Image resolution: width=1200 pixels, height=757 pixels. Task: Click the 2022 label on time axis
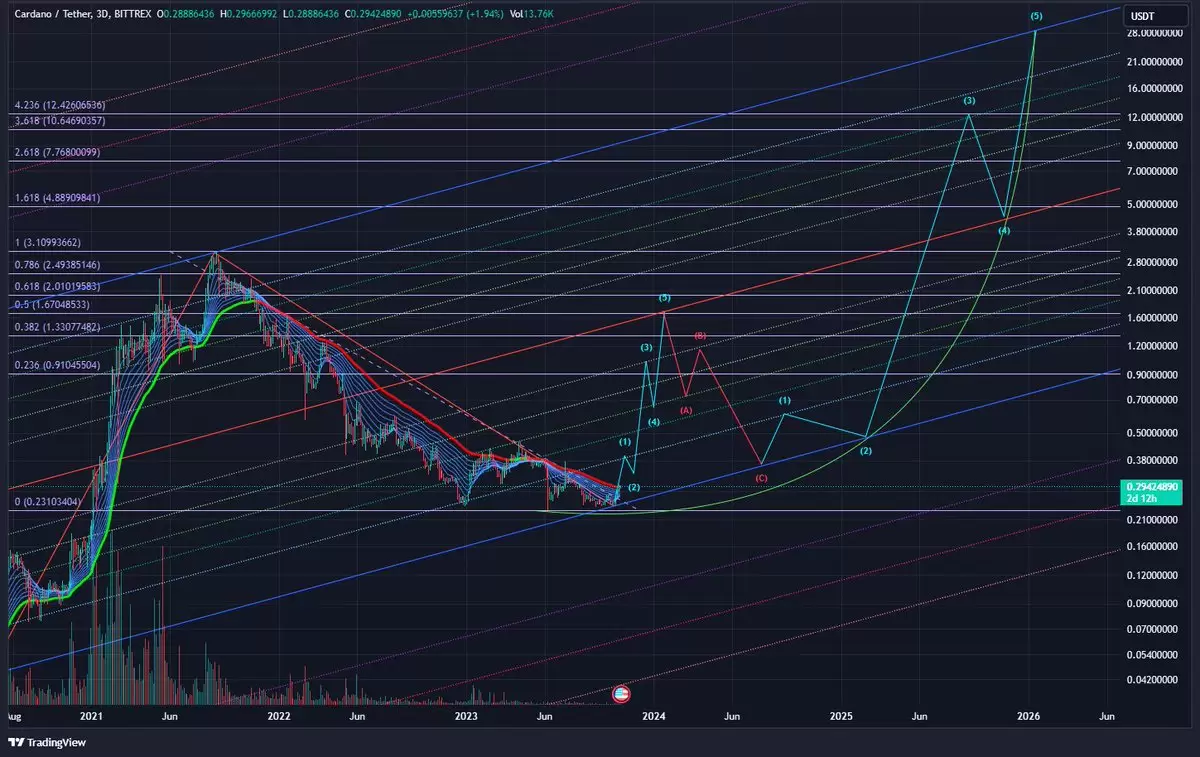pyautogui.click(x=279, y=716)
